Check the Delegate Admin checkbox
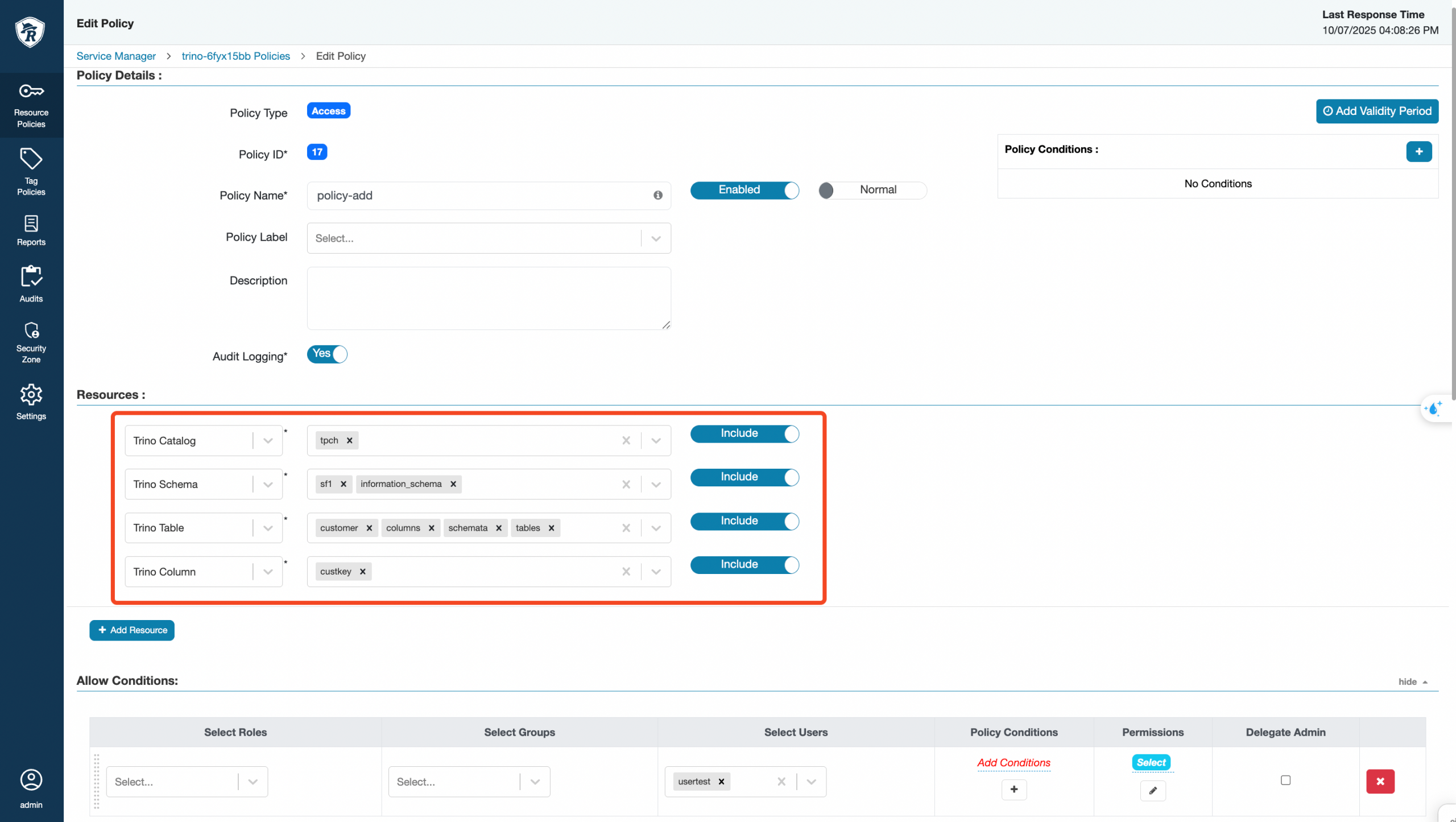The image size is (1456, 822). 1285,780
